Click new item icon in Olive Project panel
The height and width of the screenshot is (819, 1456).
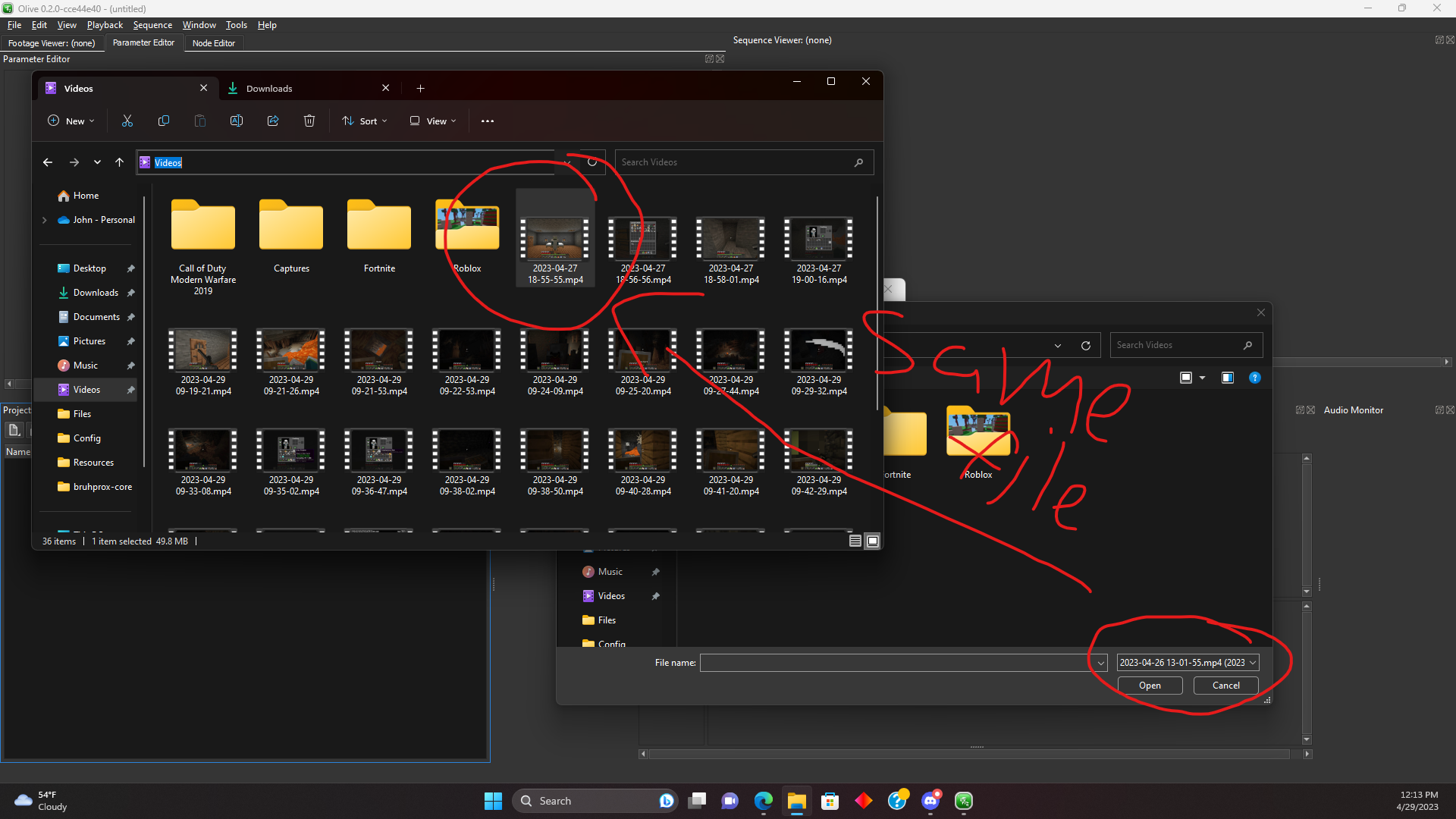[x=14, y=431]
